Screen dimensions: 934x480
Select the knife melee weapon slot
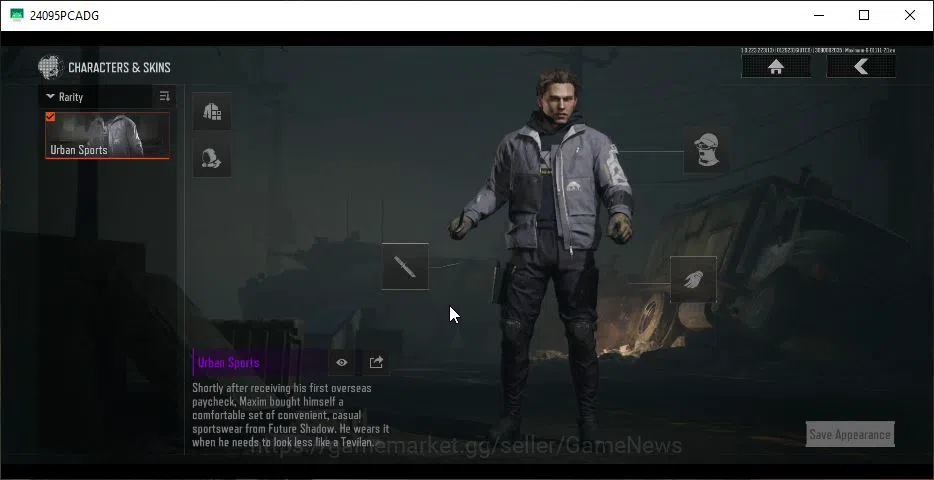pos(405,267)
